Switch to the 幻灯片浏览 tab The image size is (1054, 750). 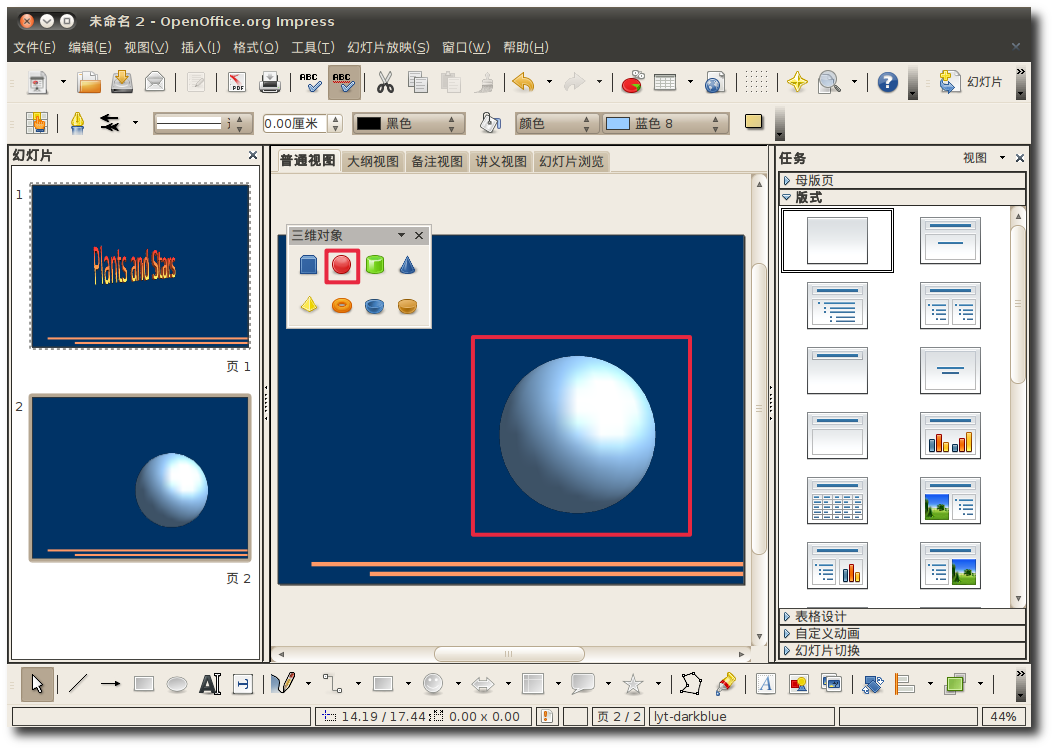(x=571, y=161)
